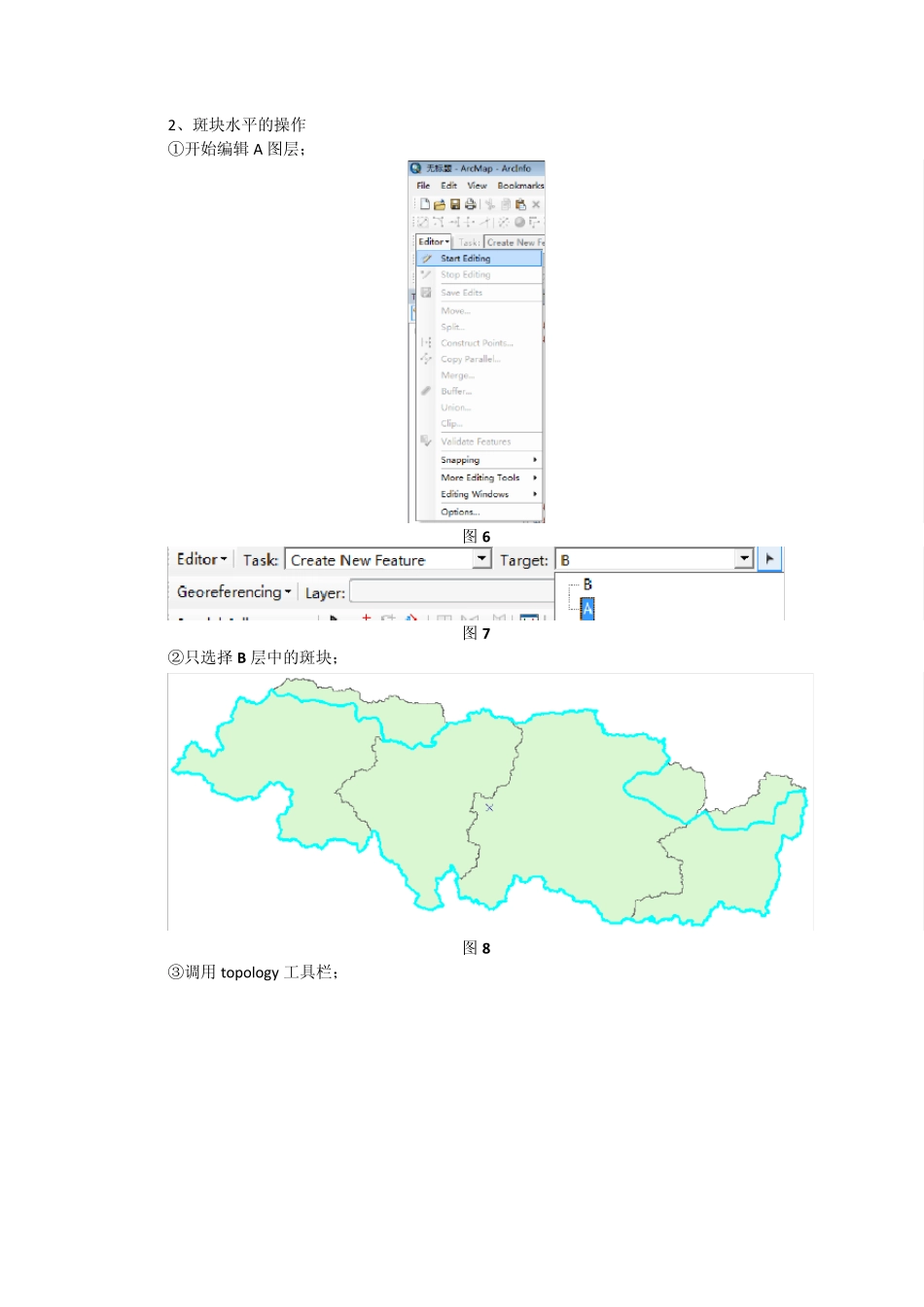
Task: Select Construct Points... menu entry
Action: (479, 343)
